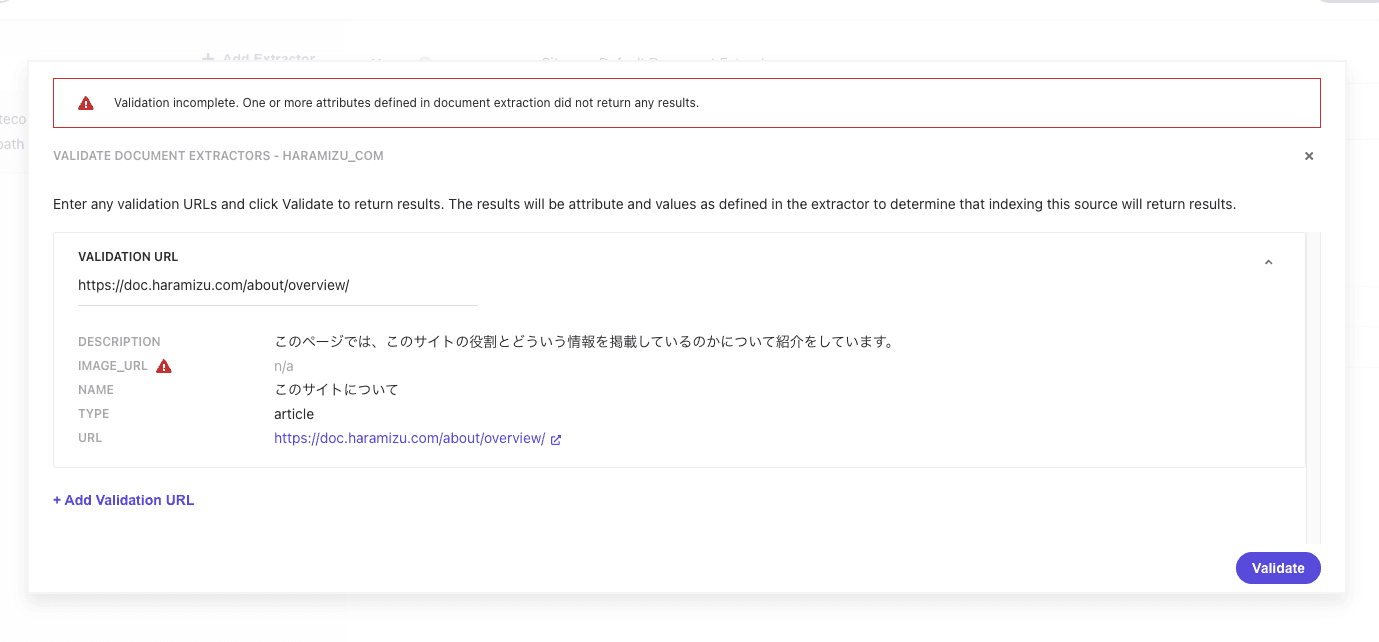Click the 'Validation incomplete' error message text

[x=406, y=103]
